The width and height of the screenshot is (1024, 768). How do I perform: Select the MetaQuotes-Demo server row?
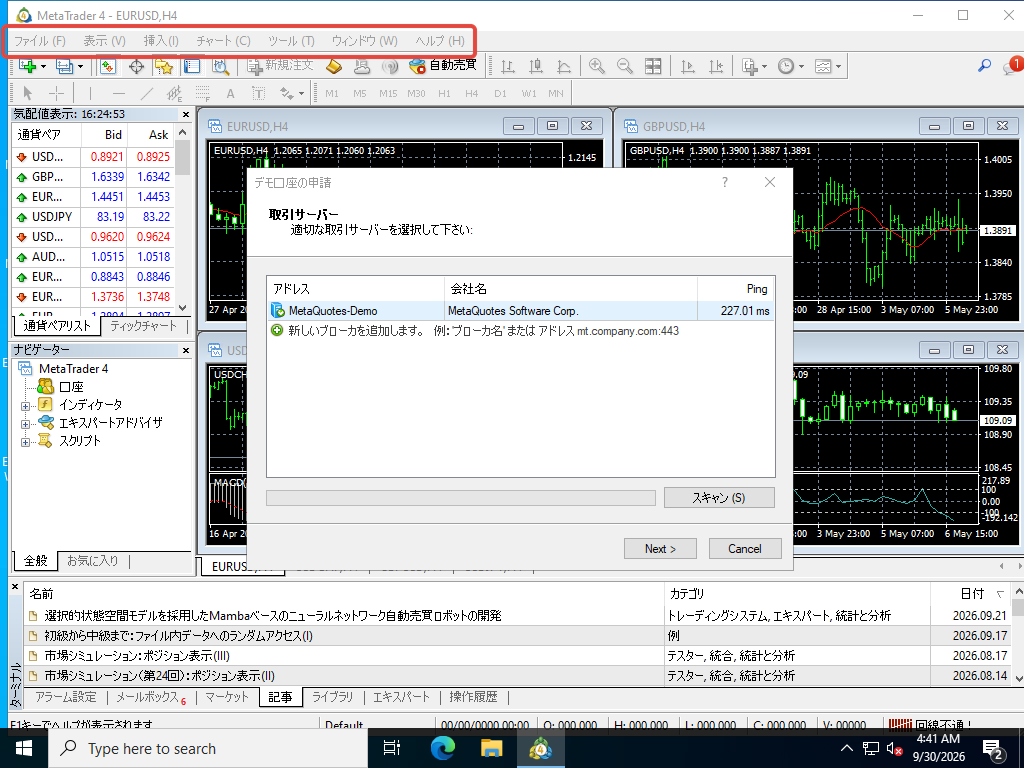click(520, 311)
